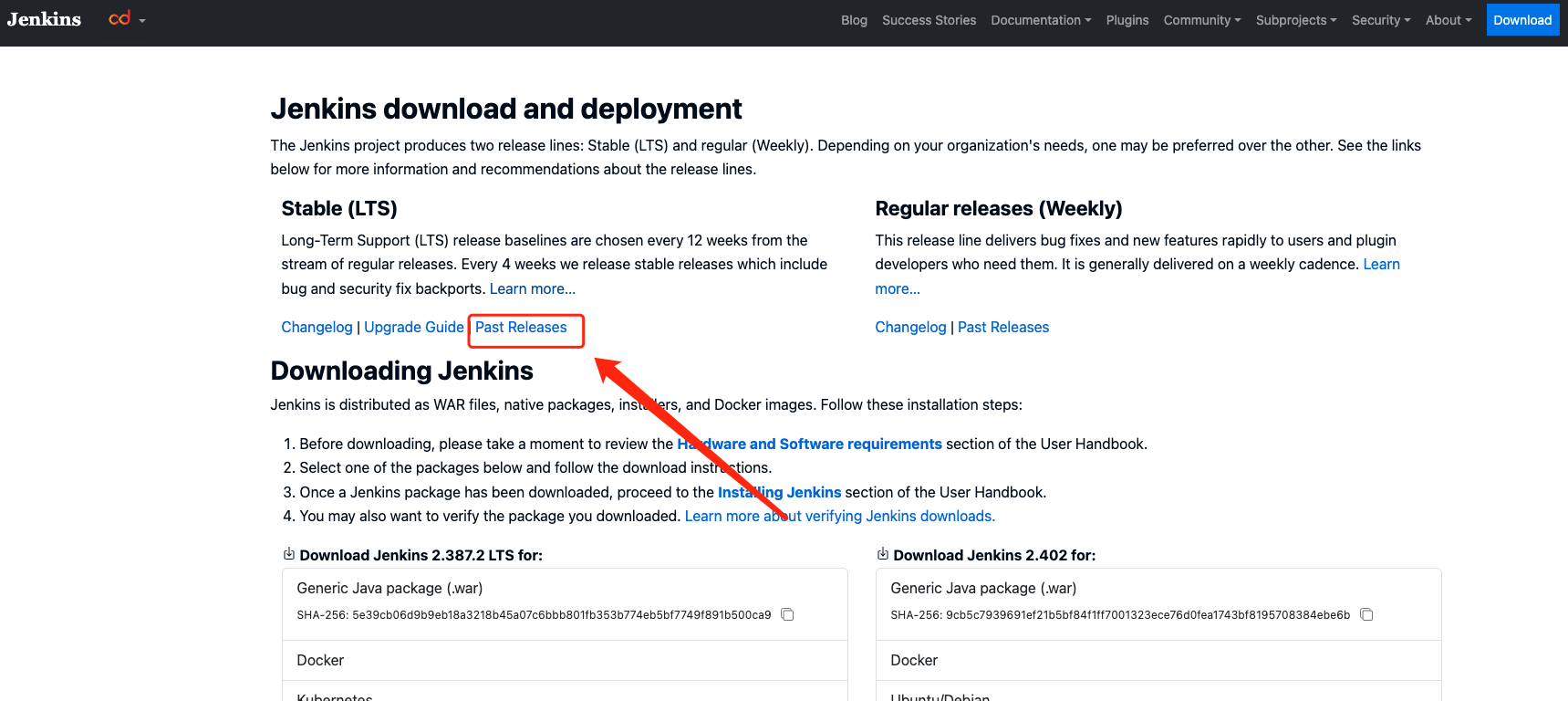Image resolution: width=1568 pixels, height=701 pixels.
Task: Open the Plugins page
Action: point(1127,20)
